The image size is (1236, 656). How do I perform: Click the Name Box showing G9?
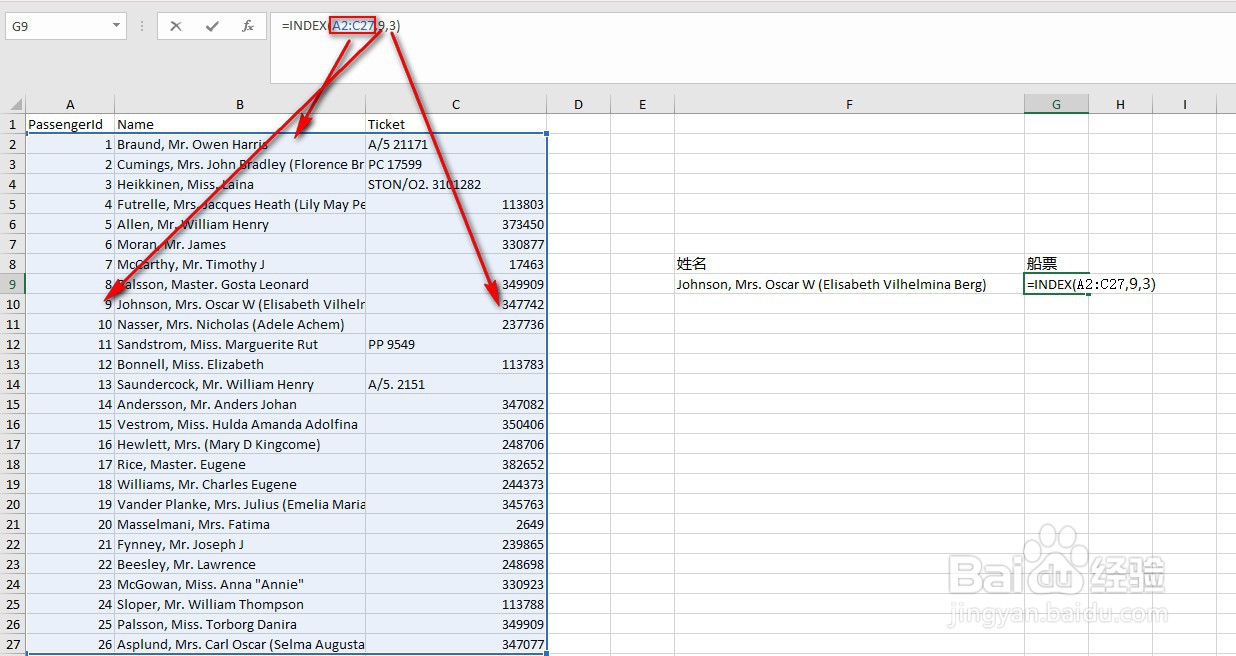(57, 26)
